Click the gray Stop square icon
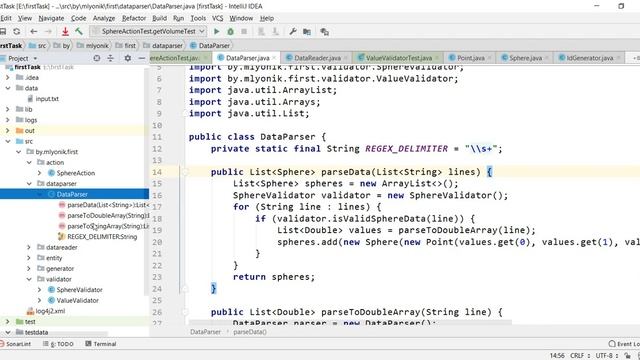The height and width of the screenshot is (360, 640). (x=244, y=31)
